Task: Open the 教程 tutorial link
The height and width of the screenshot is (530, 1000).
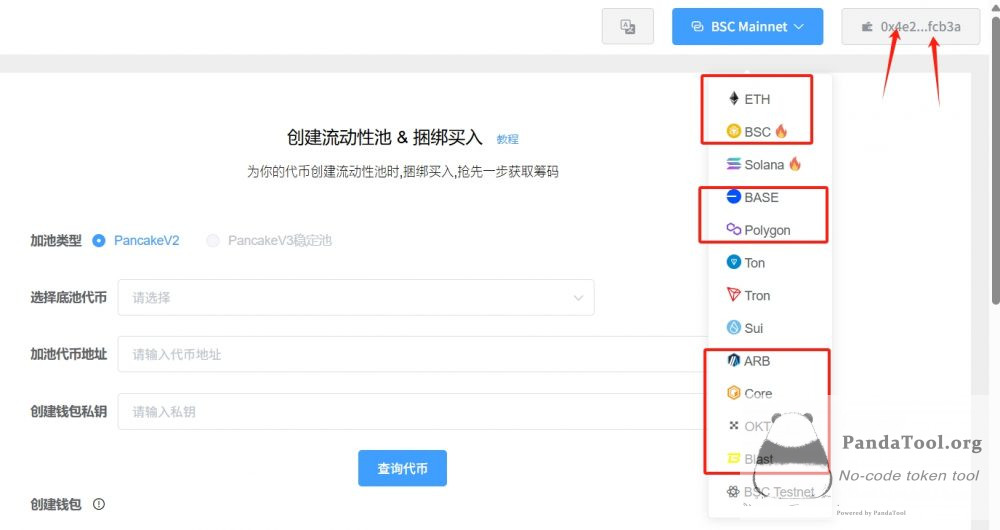Action: click(508, 139)
